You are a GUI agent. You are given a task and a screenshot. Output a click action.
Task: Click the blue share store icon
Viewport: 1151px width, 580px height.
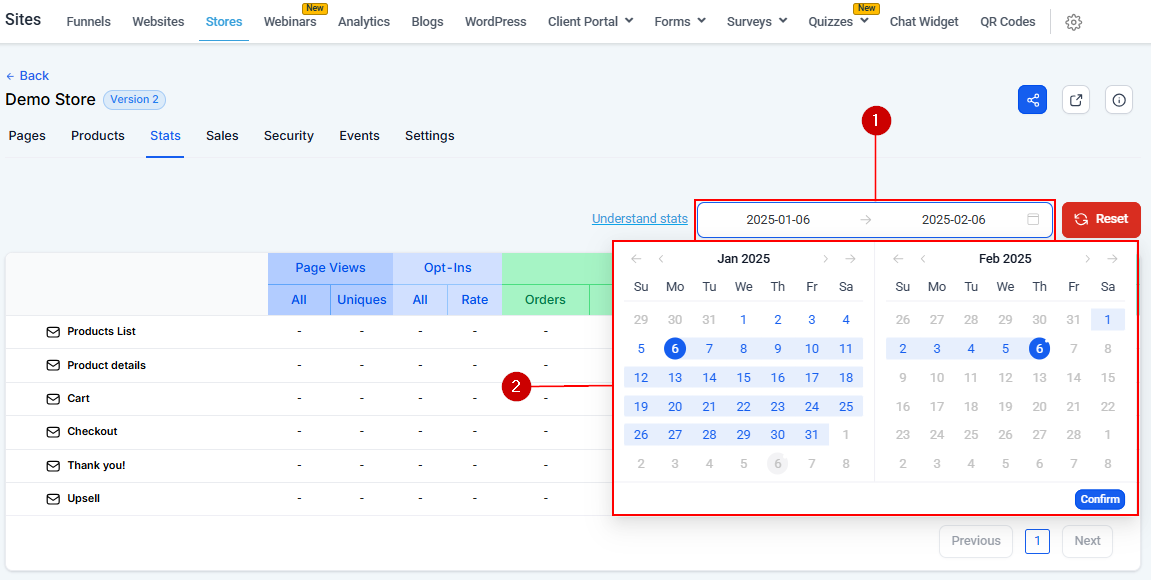click(x=1032, y=100)
